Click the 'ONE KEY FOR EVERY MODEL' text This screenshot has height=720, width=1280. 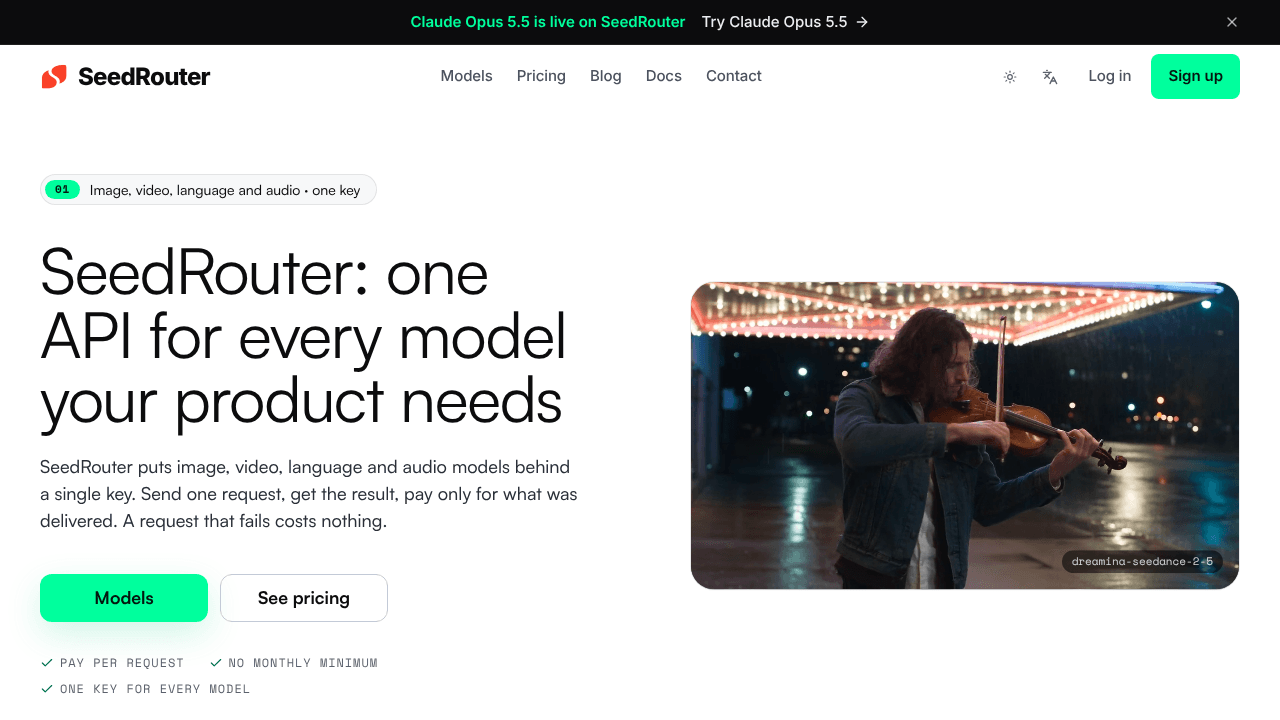[155, 689]
